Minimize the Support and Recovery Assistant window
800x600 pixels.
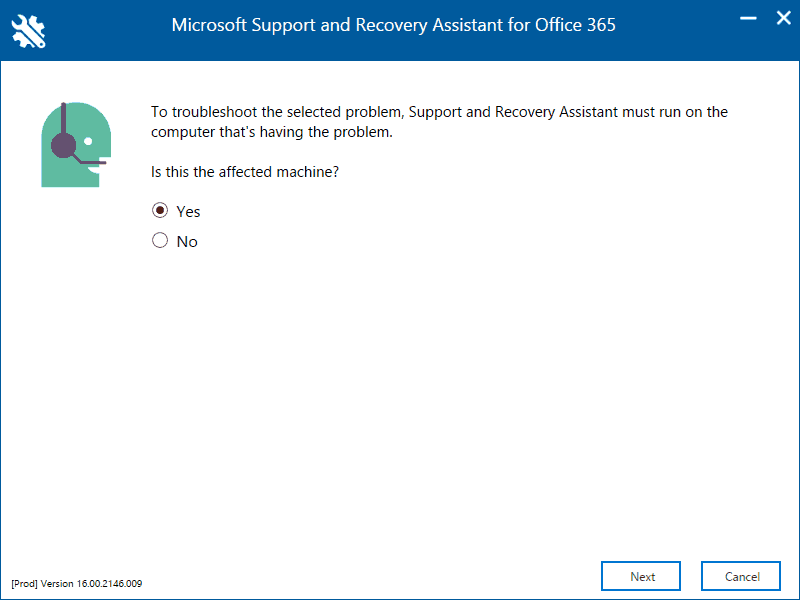point(747,18)
